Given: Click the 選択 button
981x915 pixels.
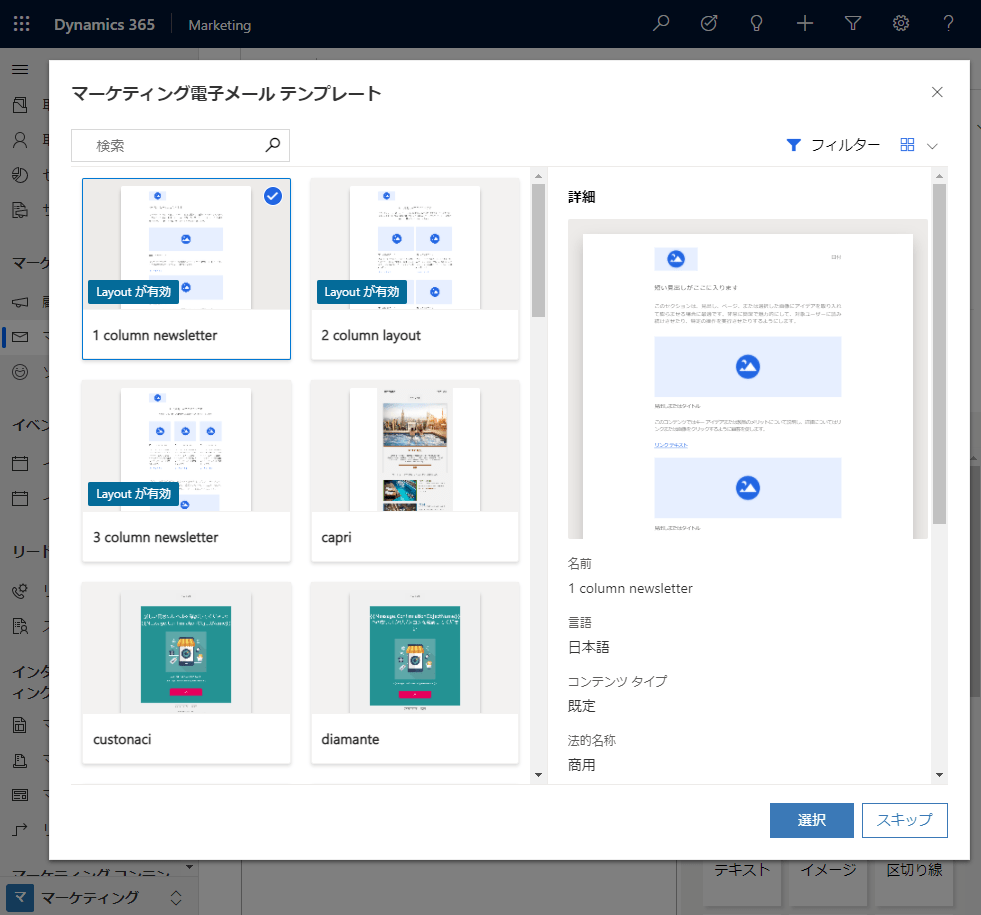Looking at the screenshot, I should (811, 820).
